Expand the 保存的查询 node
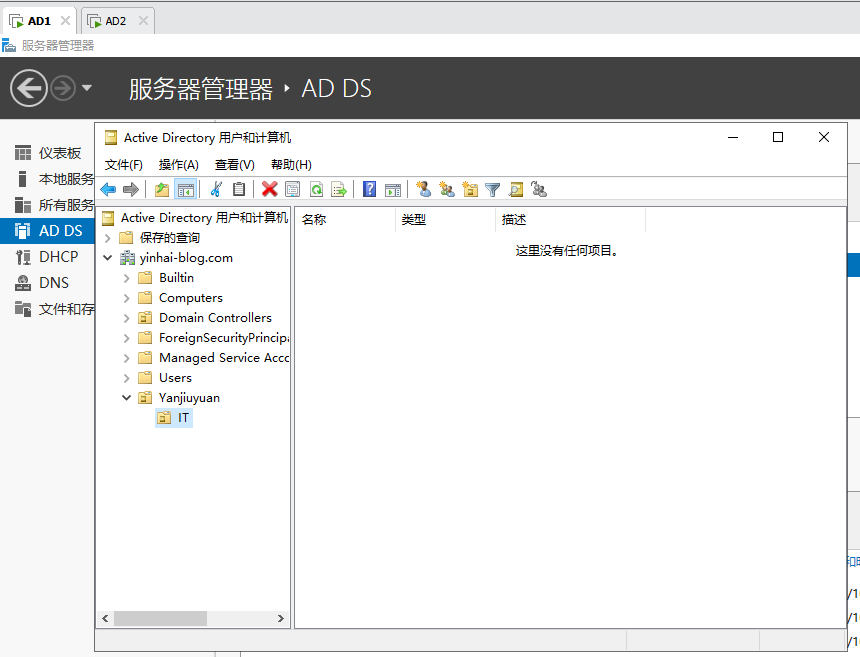 (x=108, y=238)
